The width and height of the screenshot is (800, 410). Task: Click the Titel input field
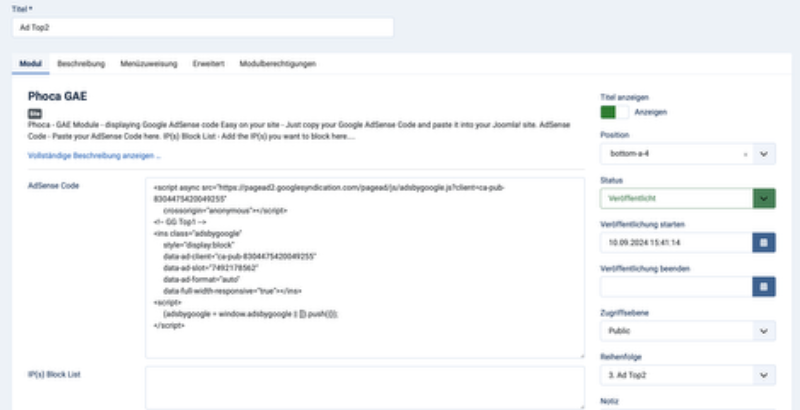(203, 28)
